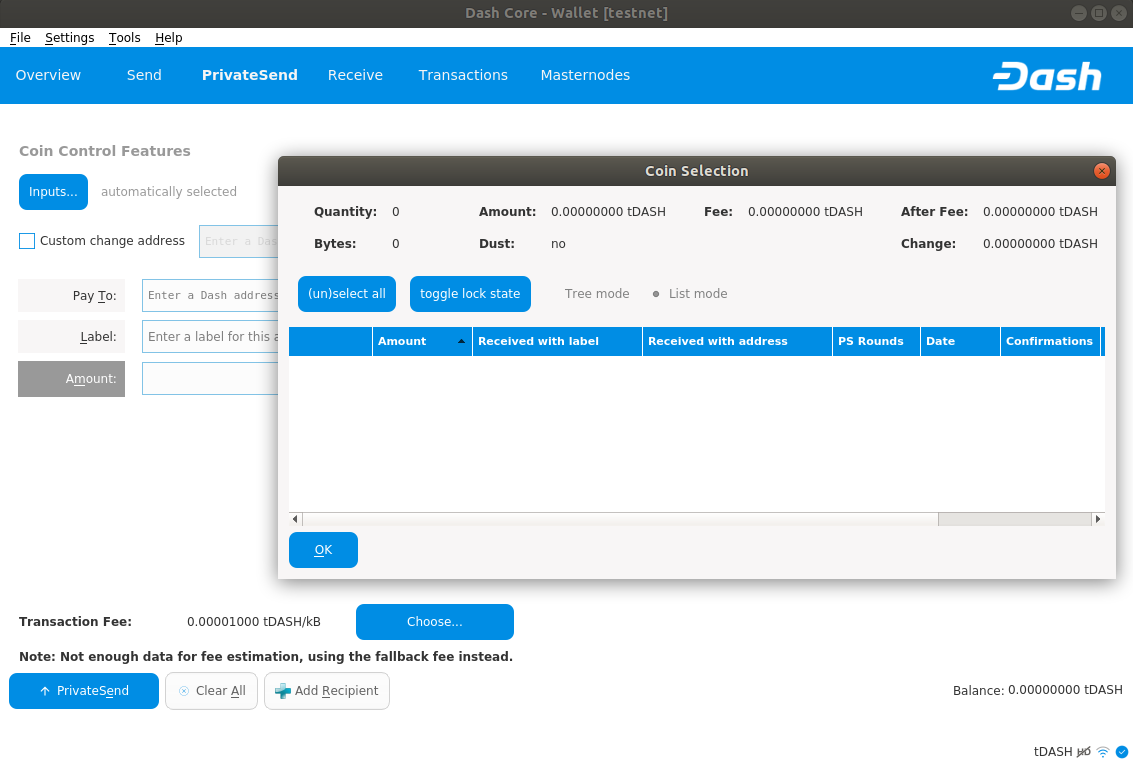Open the Tools menu
The image size is (1133, 765).
click(124, 38)
